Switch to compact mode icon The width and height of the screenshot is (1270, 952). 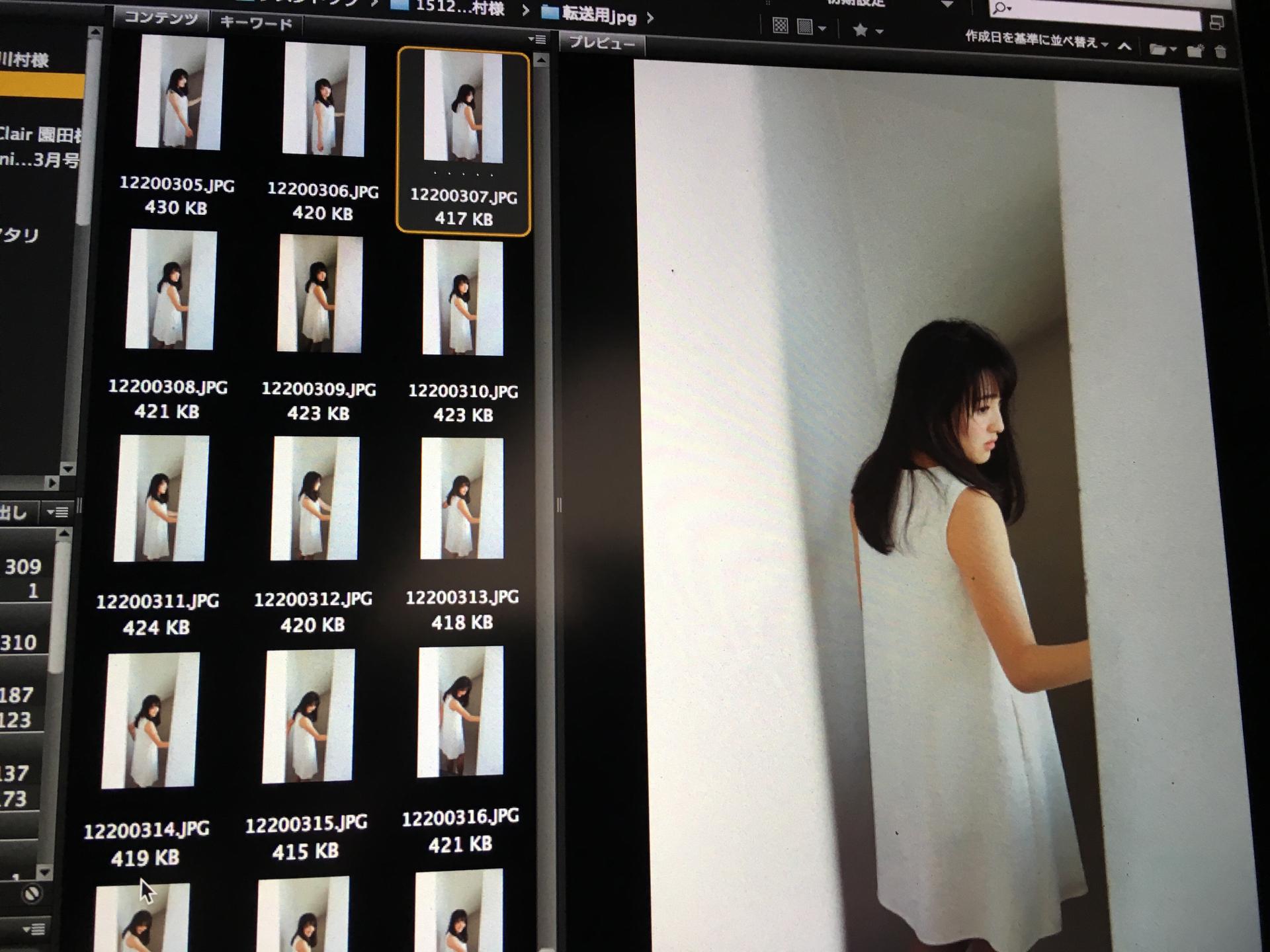[1216, 23]
